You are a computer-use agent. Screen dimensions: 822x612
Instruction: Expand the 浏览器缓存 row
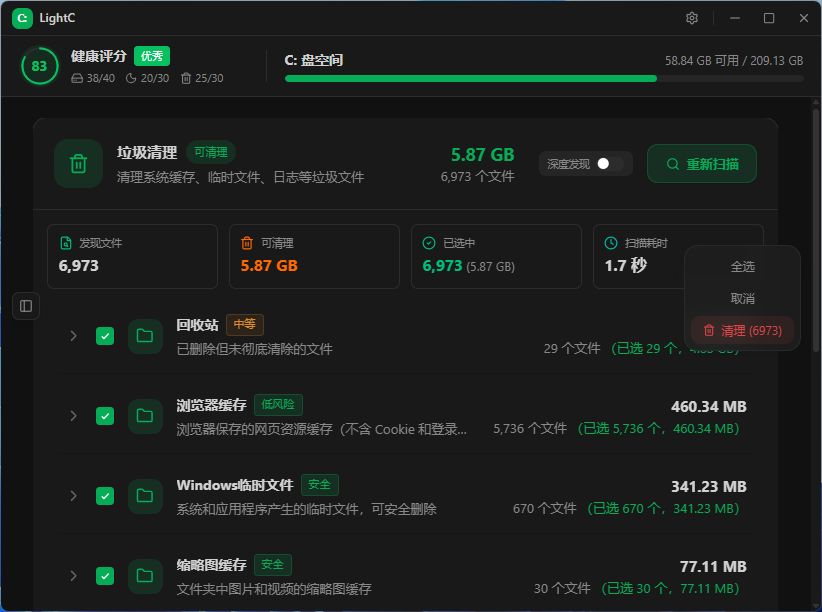(x=73, y=416)
